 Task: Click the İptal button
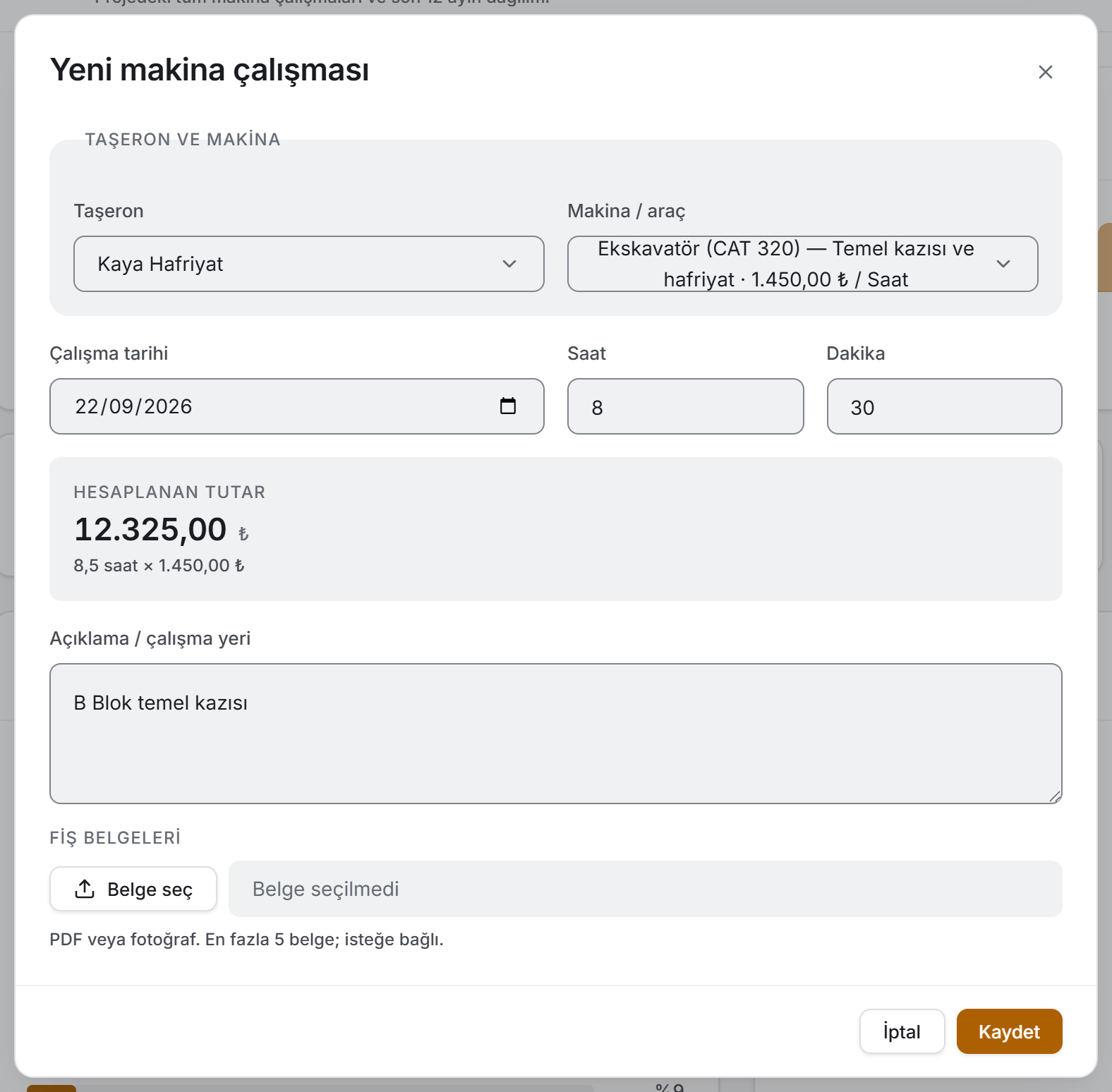pos(902,1031)
